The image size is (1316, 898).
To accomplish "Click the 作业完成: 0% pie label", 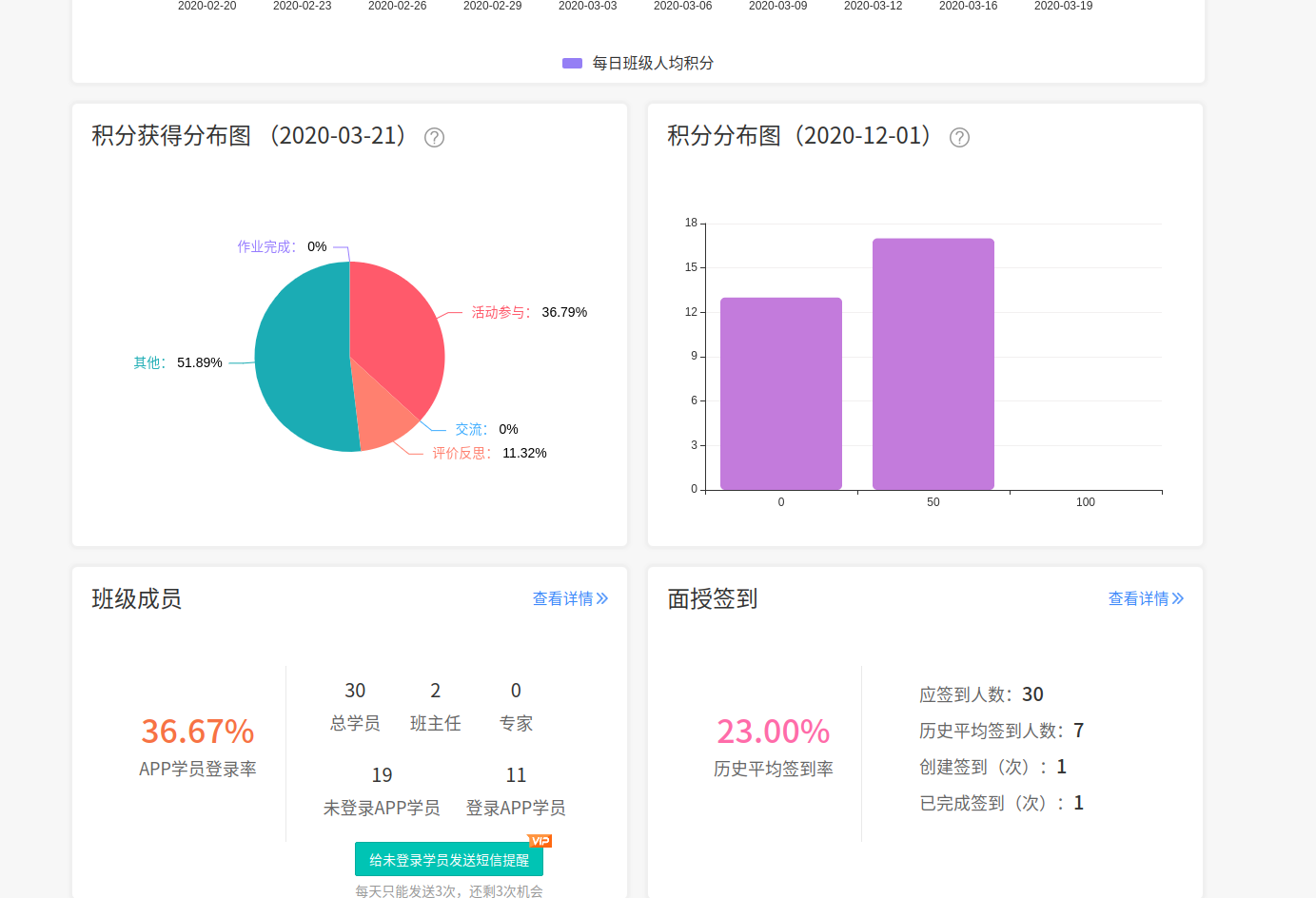I will [282, 246].
